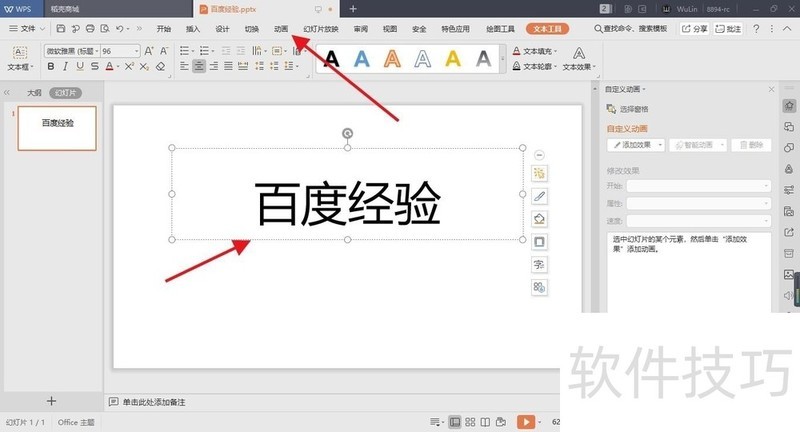Click the 字 text icon beside text box
800x432 pixels.
coord(539,265)
